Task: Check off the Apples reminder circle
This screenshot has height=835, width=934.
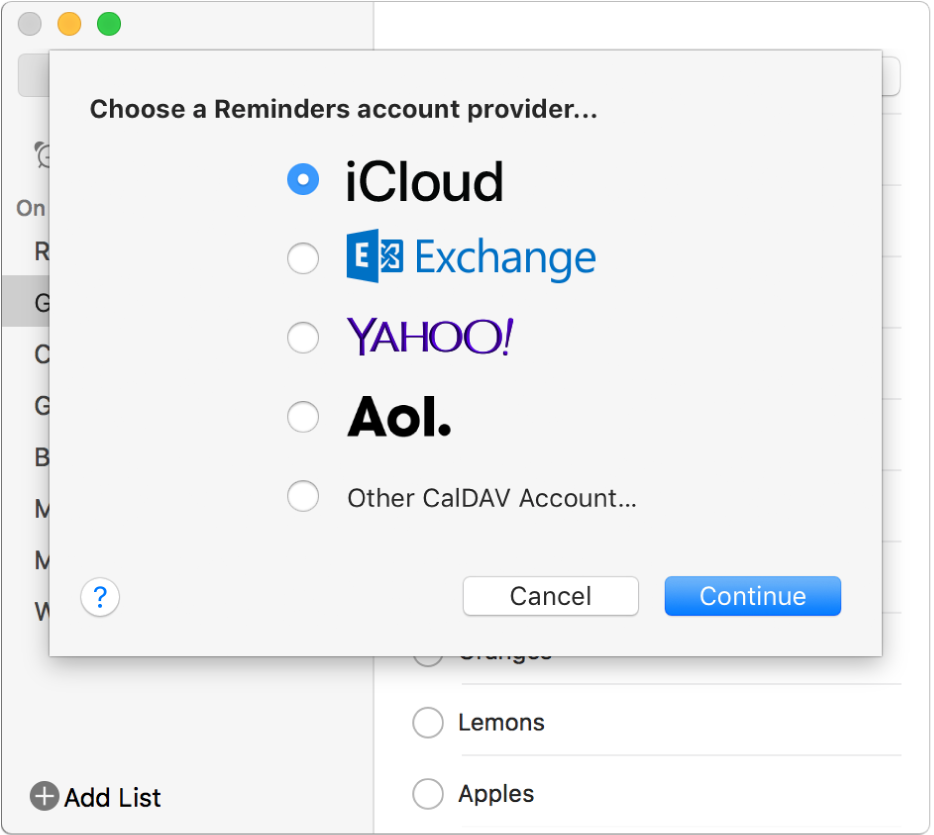Action: click(x=428, y=794)
